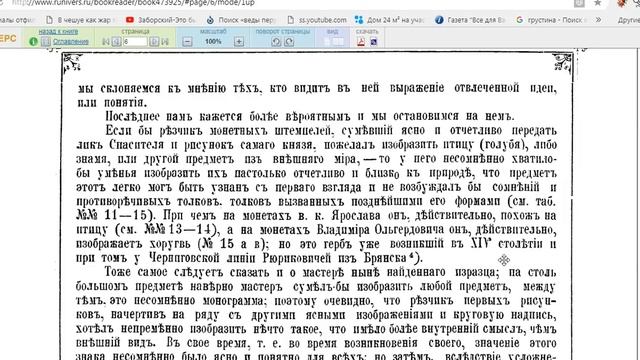Zoom out with the minus button
The image size is (640, 360).
187,42
